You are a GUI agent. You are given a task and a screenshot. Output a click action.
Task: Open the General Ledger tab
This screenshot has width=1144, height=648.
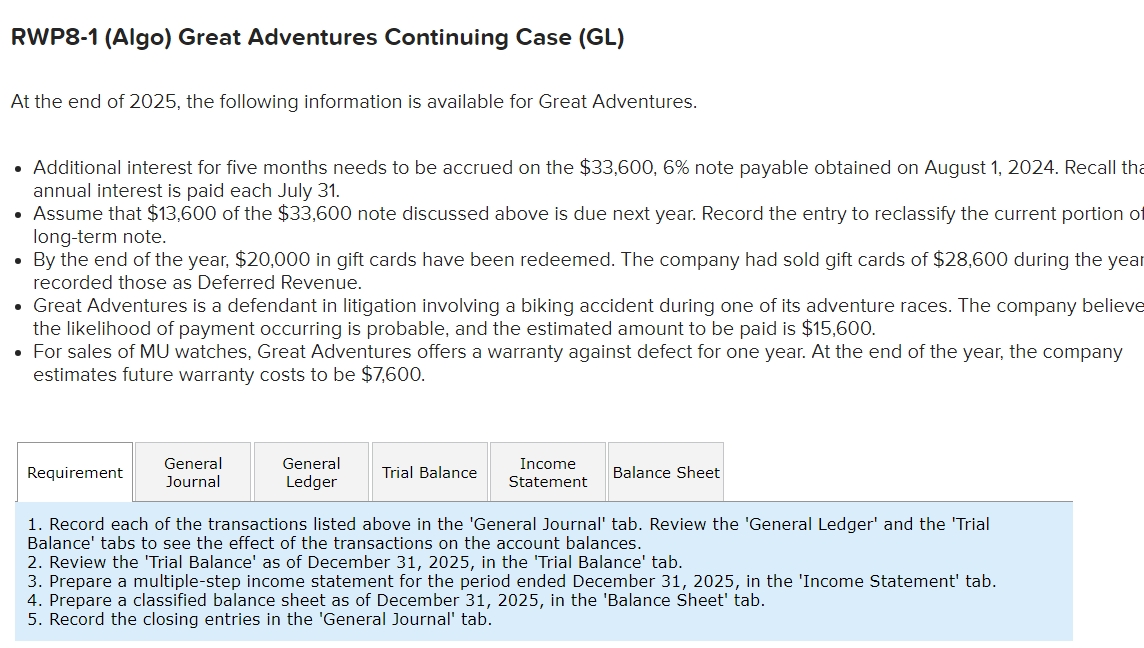click(310, 471)
